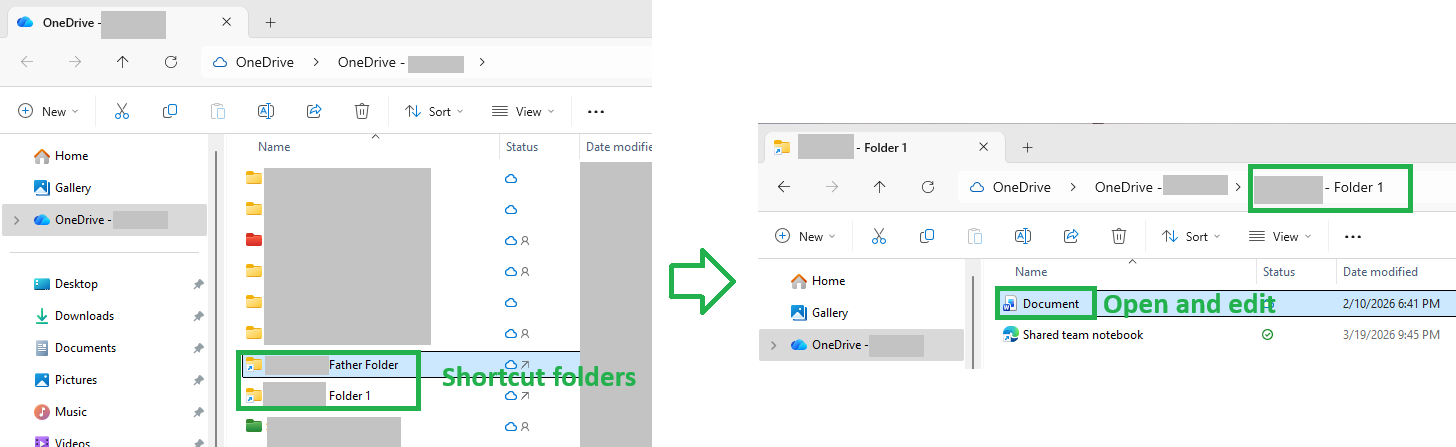1456x447 pixels.
Task: Click the Rename icon in left window toolbar
Action: 266,111
